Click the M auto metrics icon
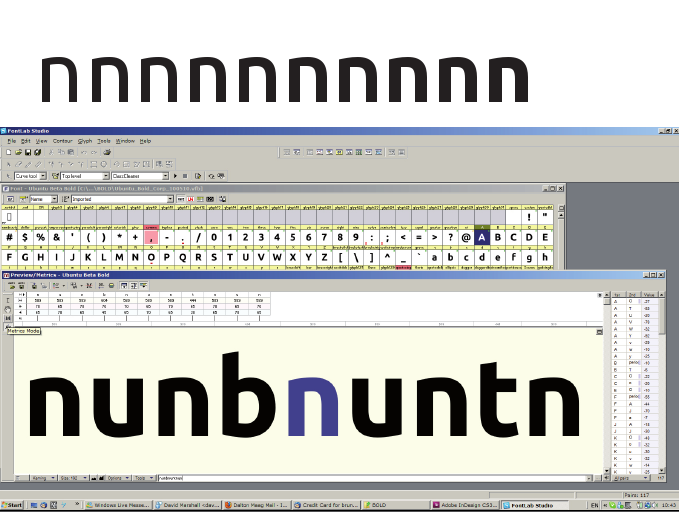Viewport: 679px width, 512px height. [89, 285]
